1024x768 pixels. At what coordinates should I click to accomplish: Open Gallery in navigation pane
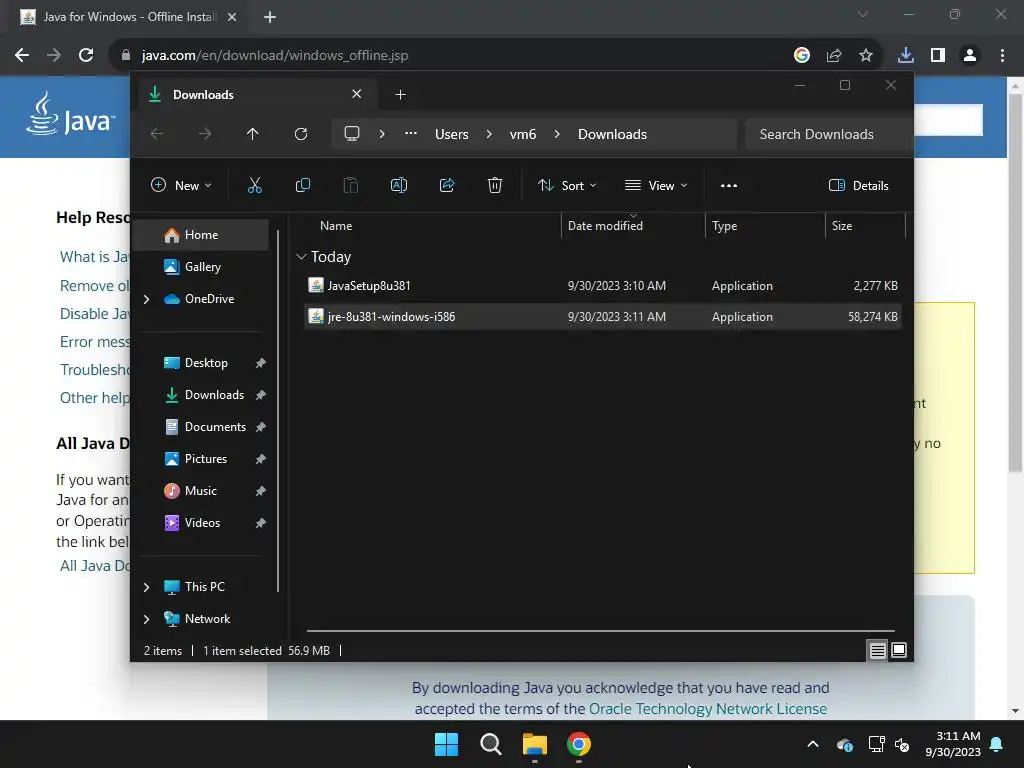202,266
